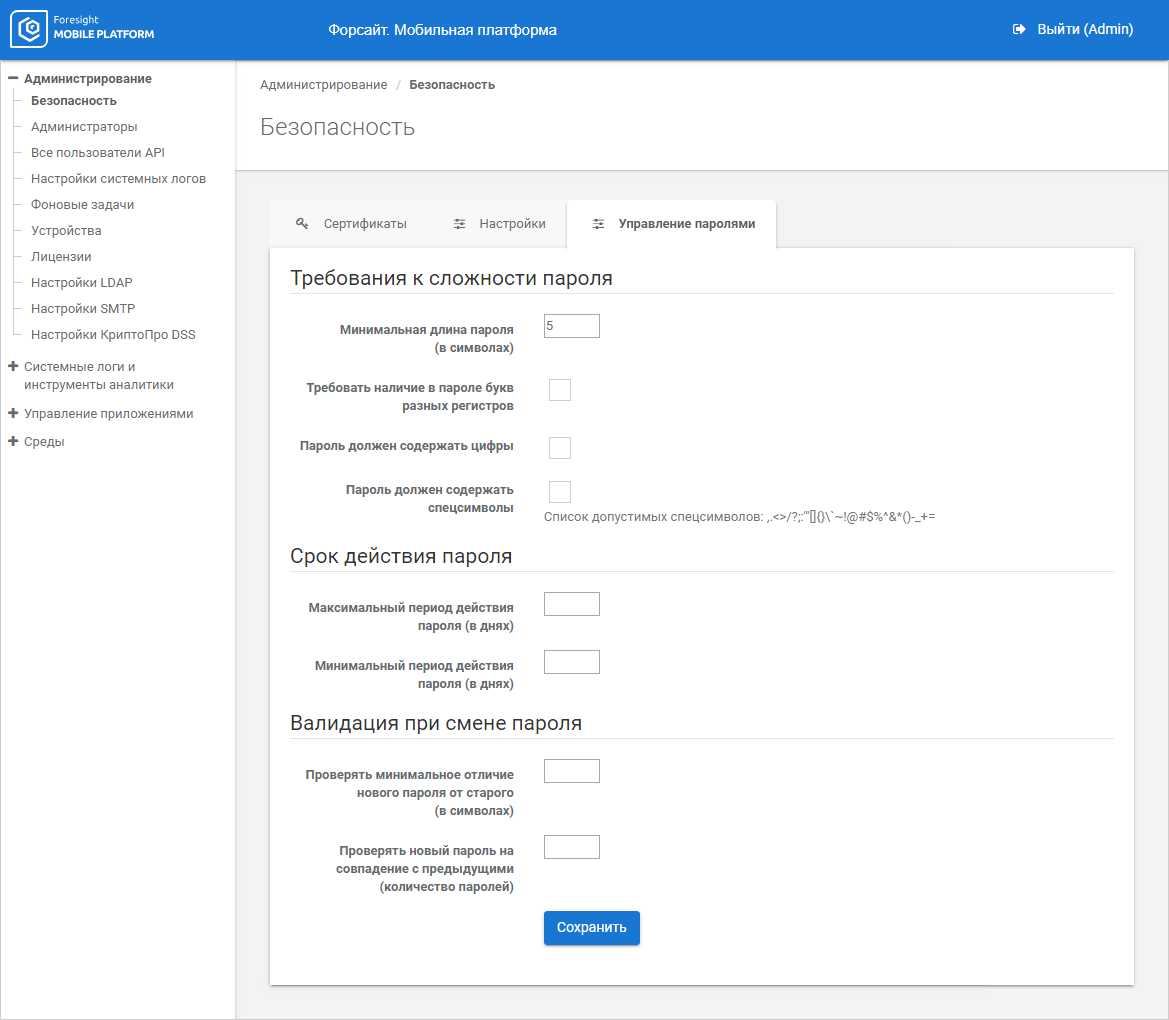Image resolution: width=1169 pixels, height=1020 pixels.
Task: Click the Foresight Mobile Platform logo
Action: 83,30
